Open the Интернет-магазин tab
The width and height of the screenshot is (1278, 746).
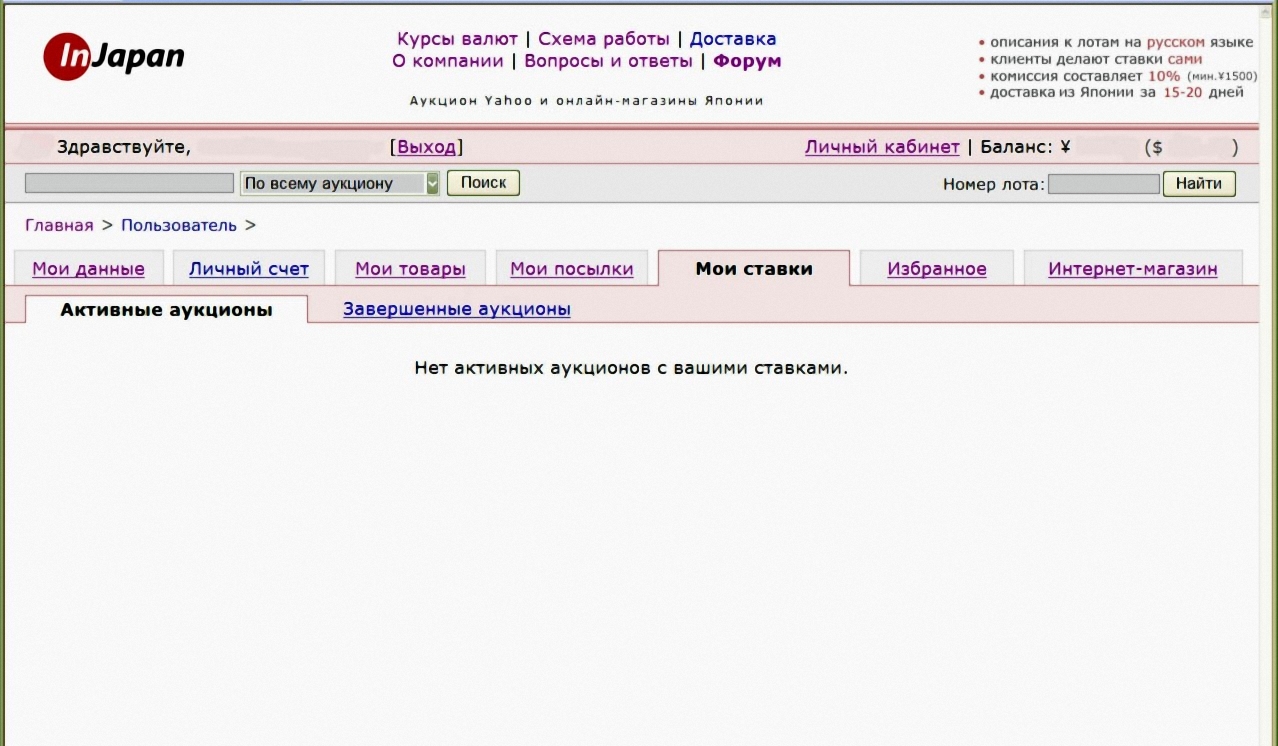pyautogui.click(x=1132, y=269)
